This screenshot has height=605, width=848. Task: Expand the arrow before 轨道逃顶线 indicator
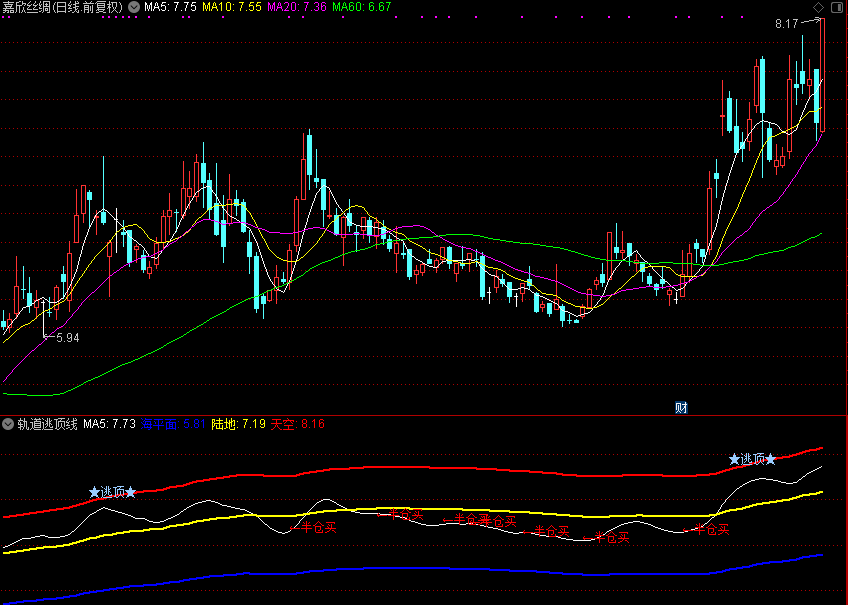point(8,424)
